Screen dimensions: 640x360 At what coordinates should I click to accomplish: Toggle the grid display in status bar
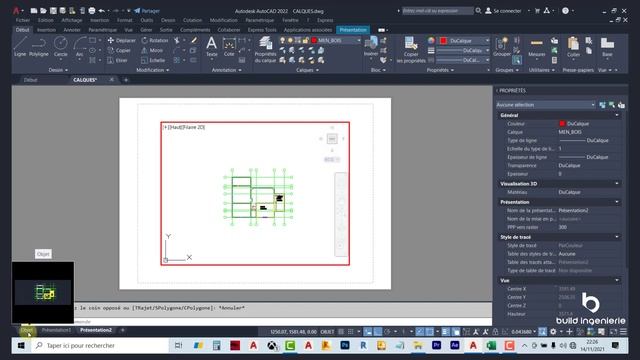tap(342, 331)
